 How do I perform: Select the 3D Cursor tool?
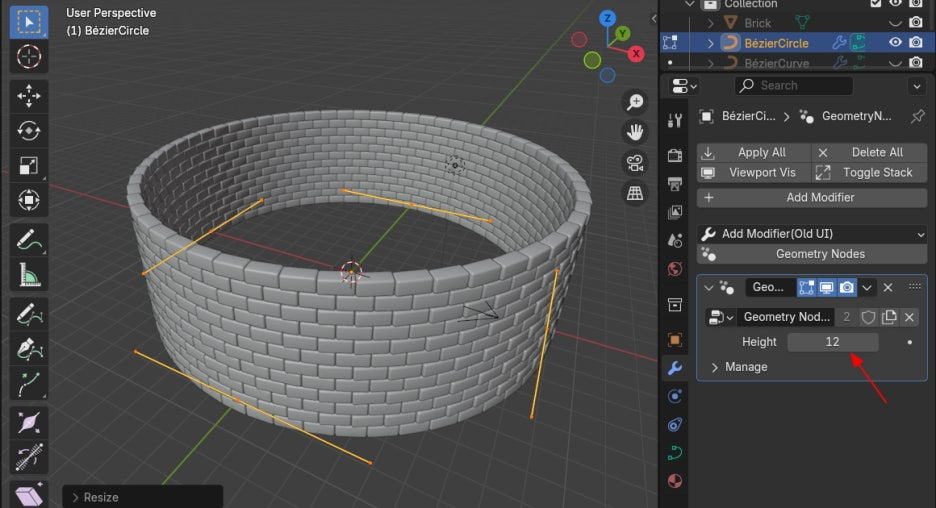pos(29,57)
